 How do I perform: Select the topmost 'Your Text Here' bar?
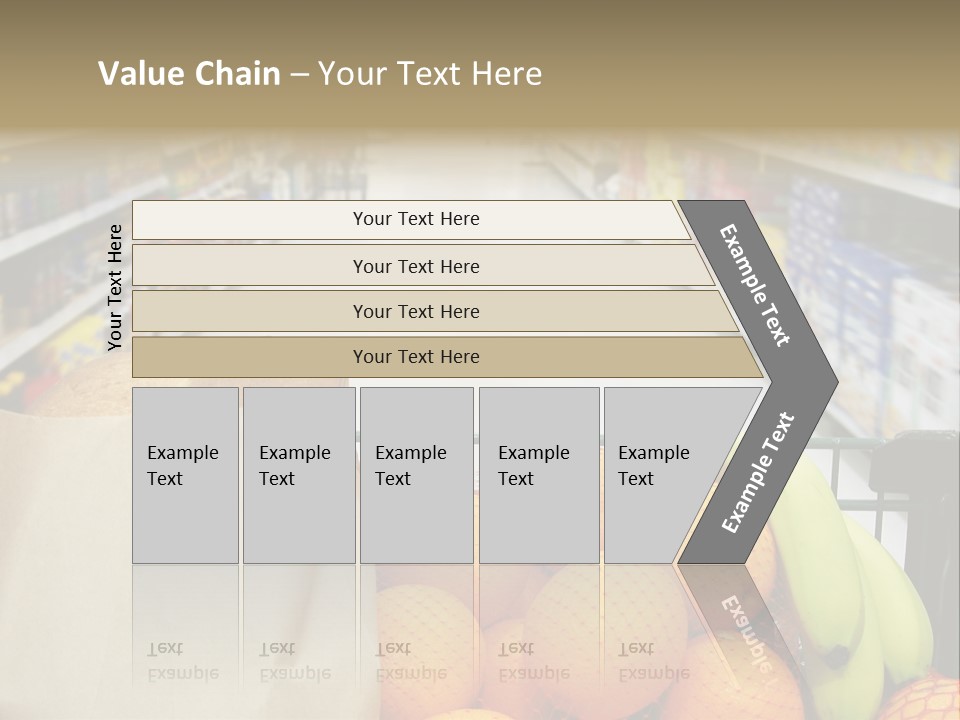coord(415,219)
